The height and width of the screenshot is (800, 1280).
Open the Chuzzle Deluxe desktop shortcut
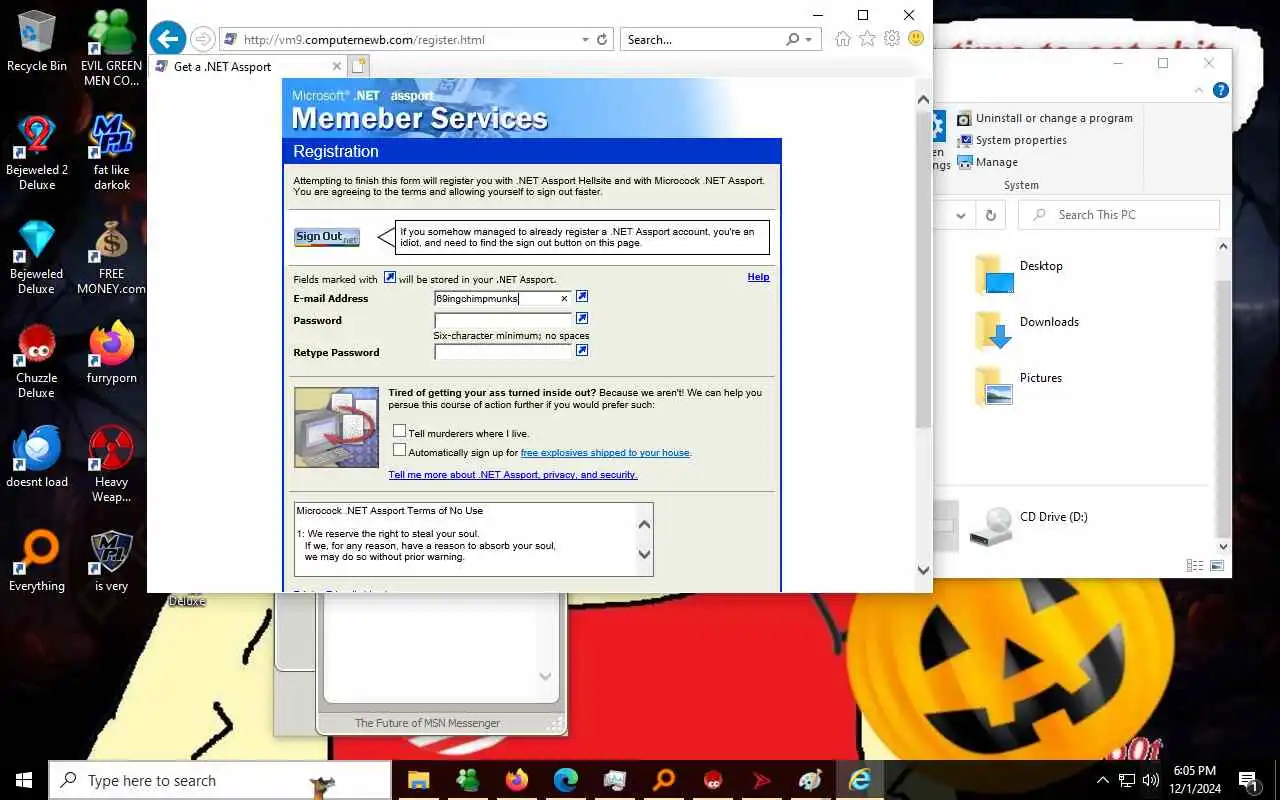click(x=37, y=360)
